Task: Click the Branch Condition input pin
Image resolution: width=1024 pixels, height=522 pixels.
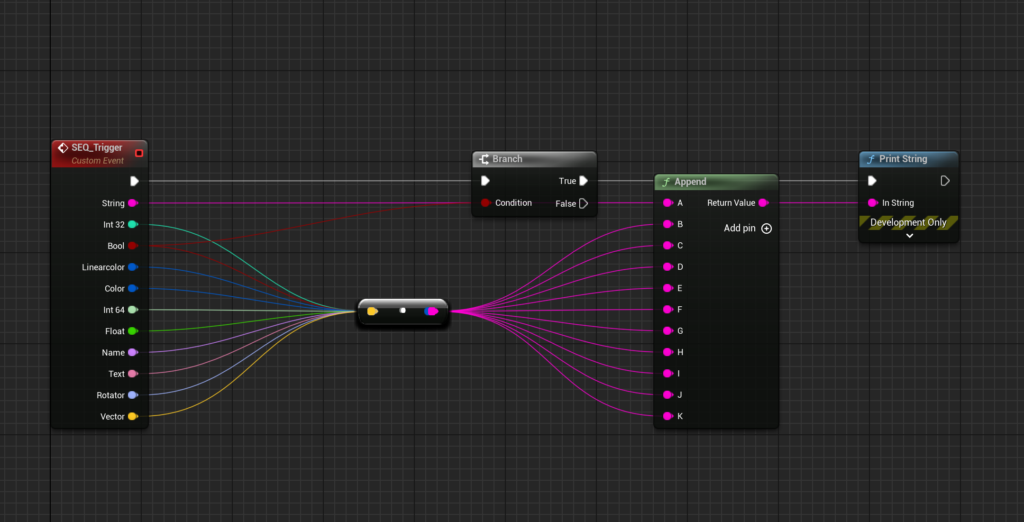Action: [x=486, y=203]
